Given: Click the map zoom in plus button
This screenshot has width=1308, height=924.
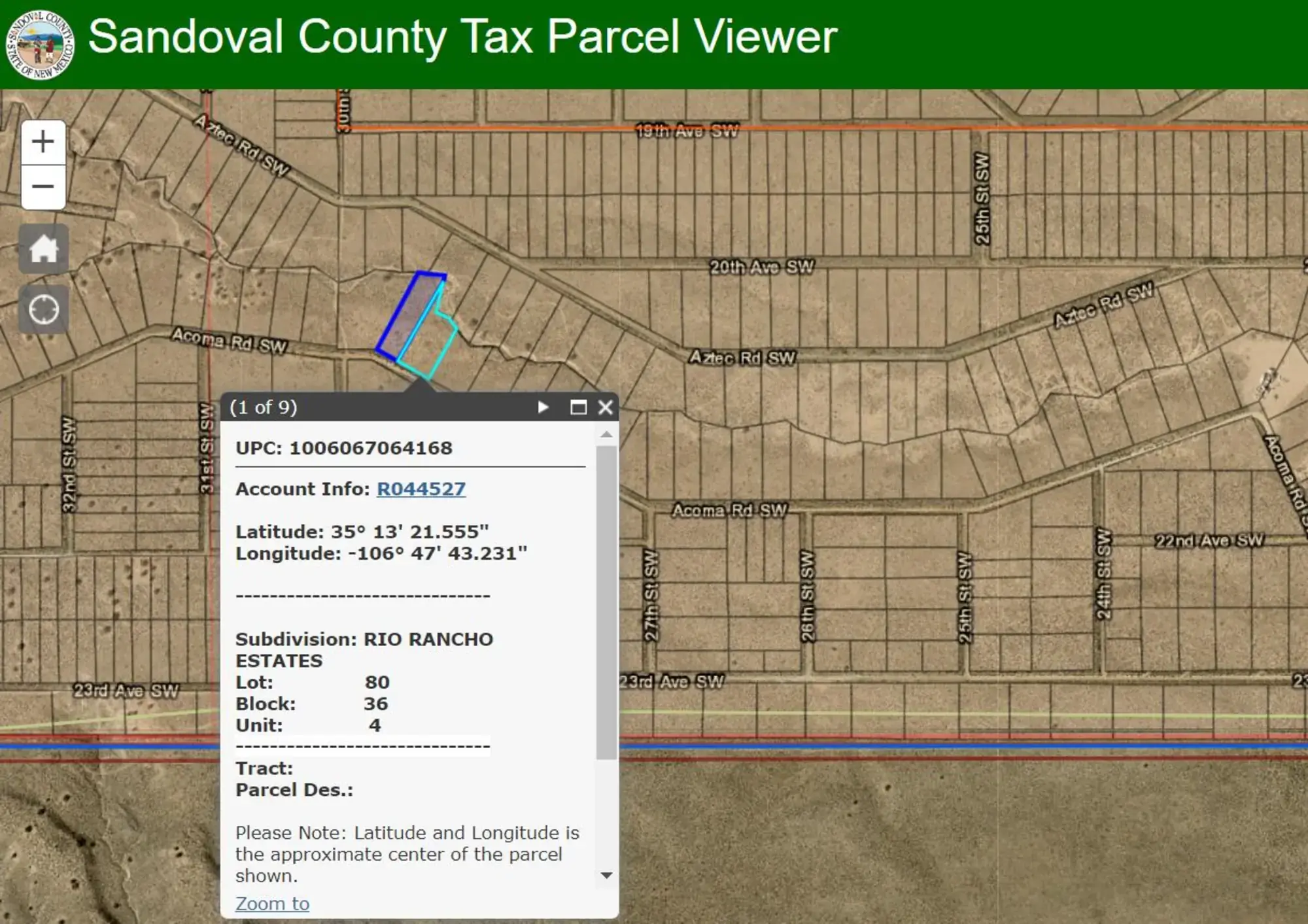Looking at the screenshot, I should tap(43, 142).
